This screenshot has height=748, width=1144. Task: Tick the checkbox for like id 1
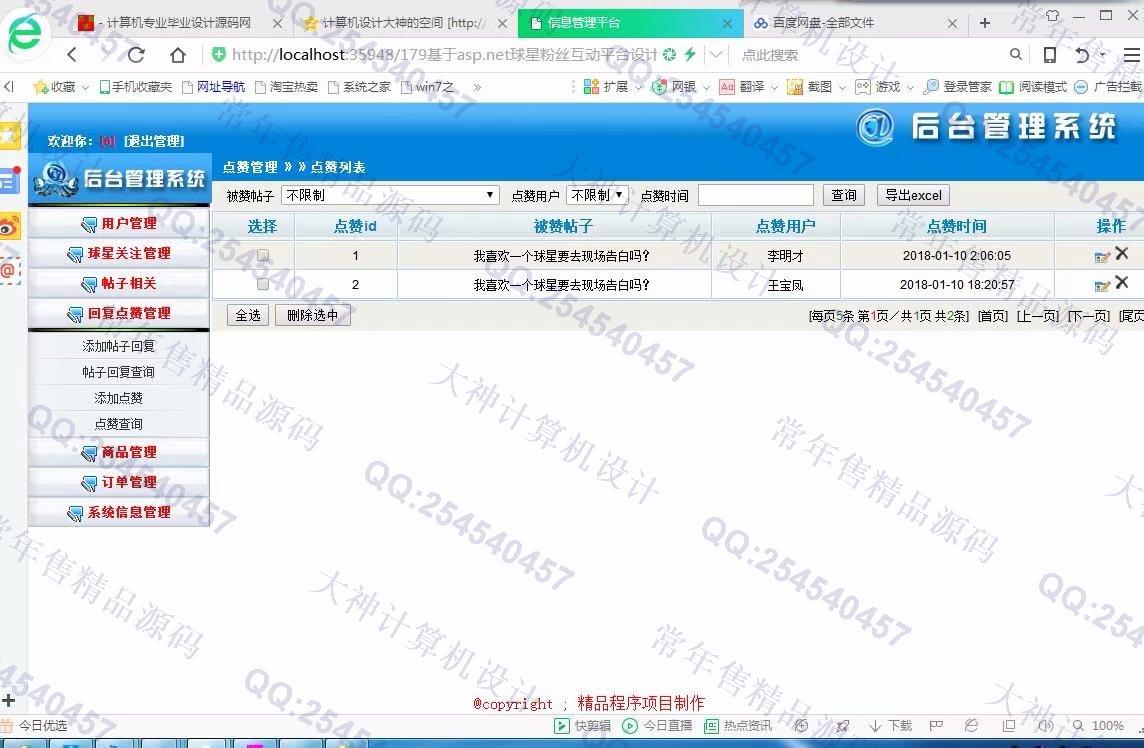click(263, 255)
